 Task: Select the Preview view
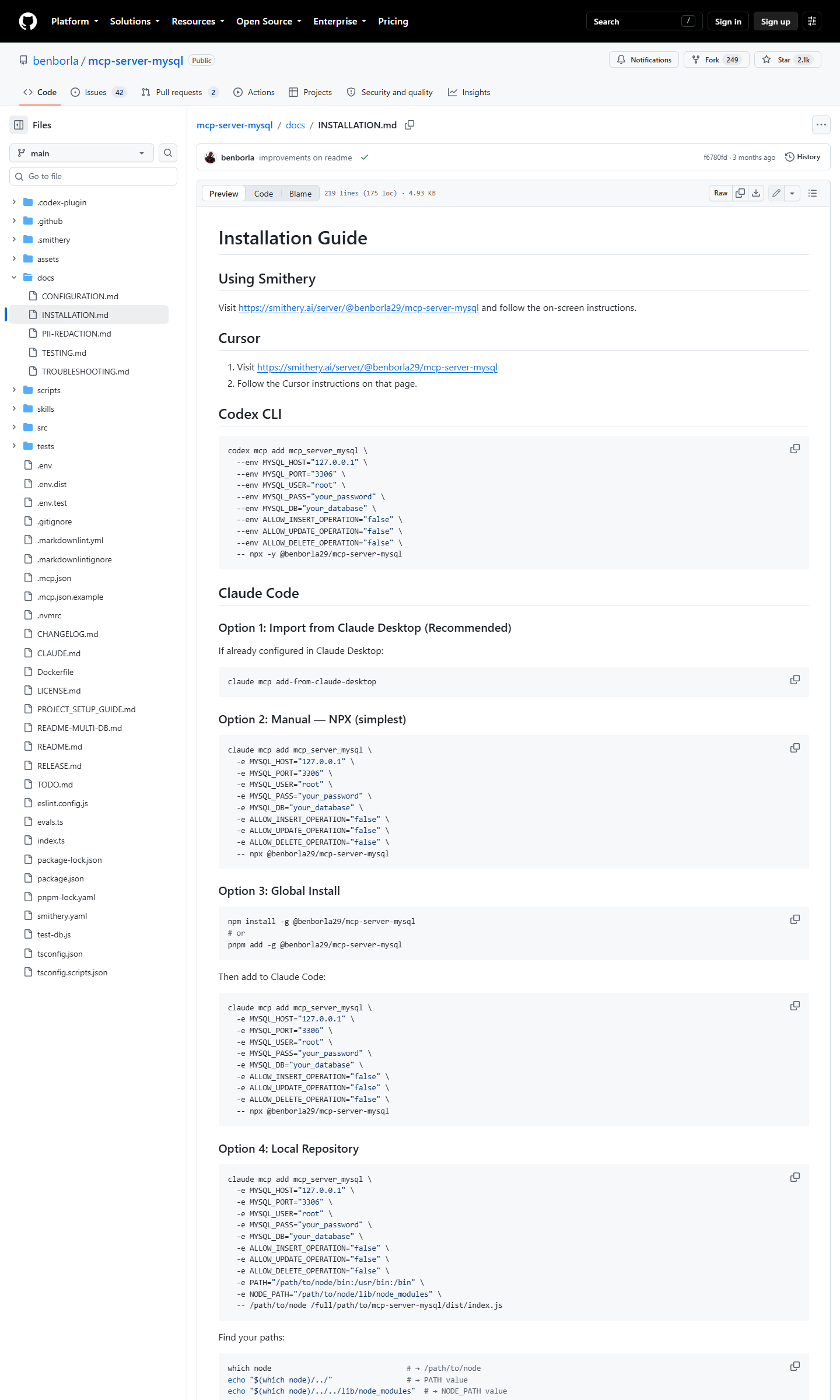click(x=224, y=194)
